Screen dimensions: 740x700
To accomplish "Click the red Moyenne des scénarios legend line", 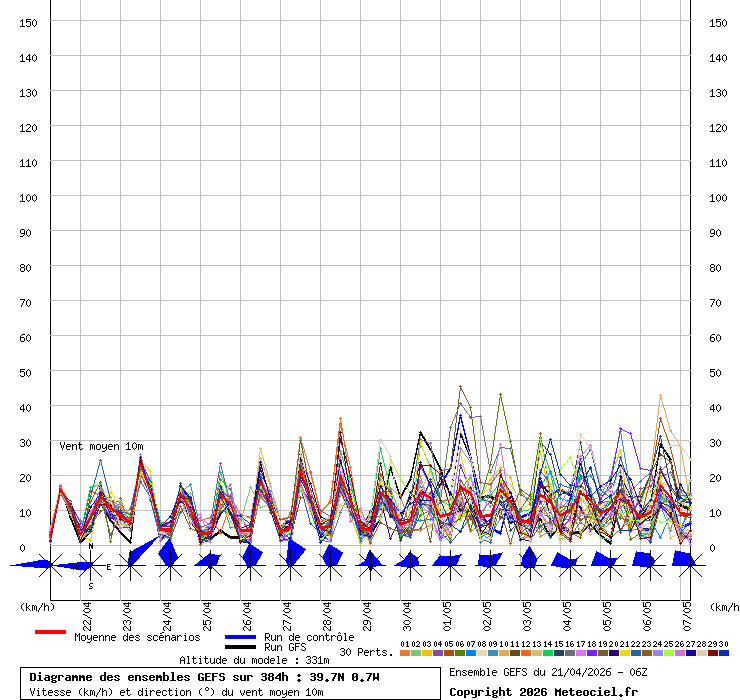I will pyautogui.click(x=50, y=632).
